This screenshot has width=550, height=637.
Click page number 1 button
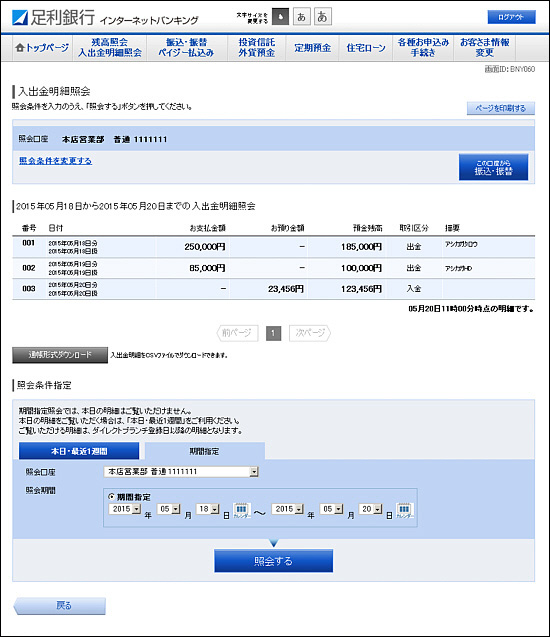pyautogui.click(x=273, y=334)
